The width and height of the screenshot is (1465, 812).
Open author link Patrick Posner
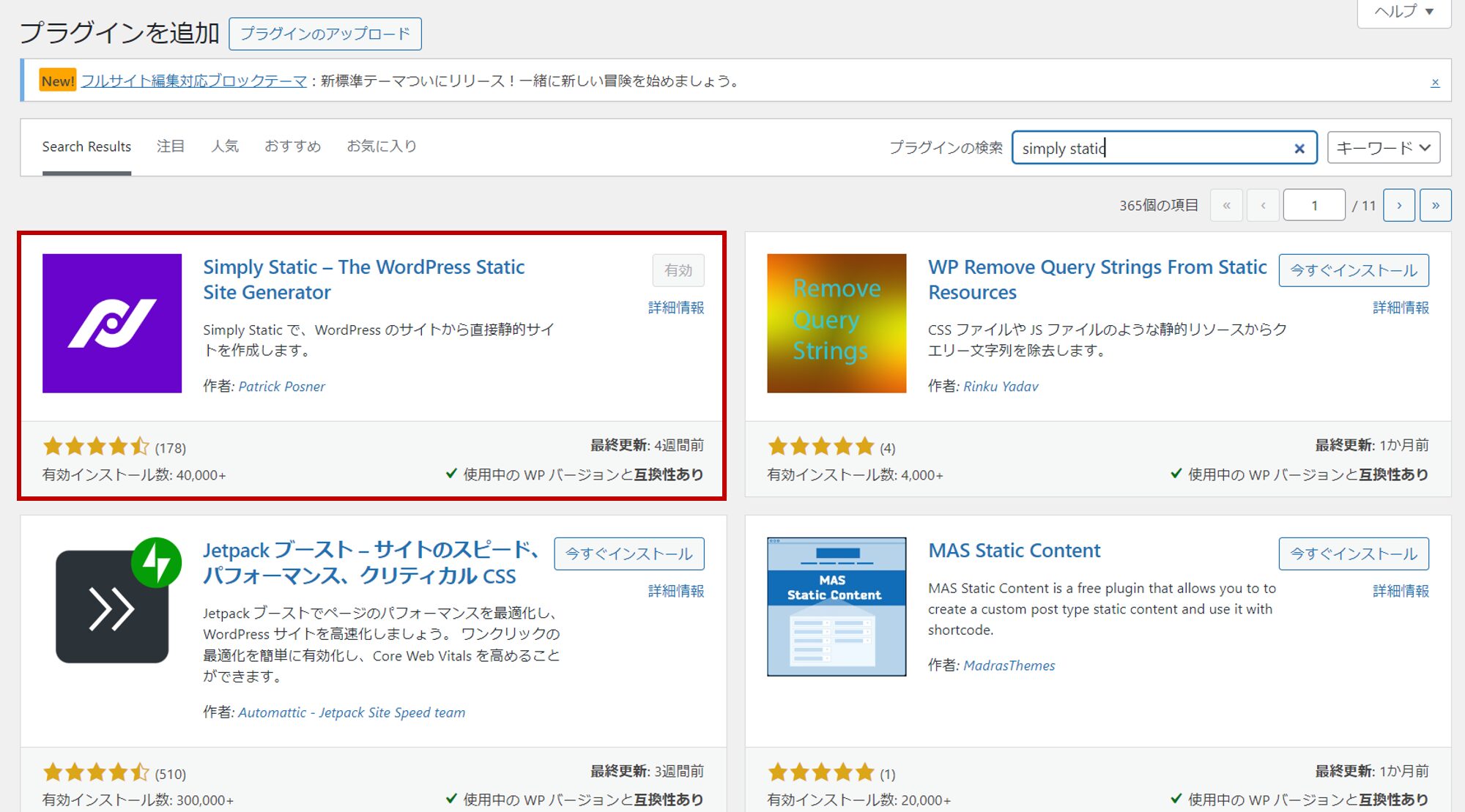pyautogui.click(x=282, y=387)
